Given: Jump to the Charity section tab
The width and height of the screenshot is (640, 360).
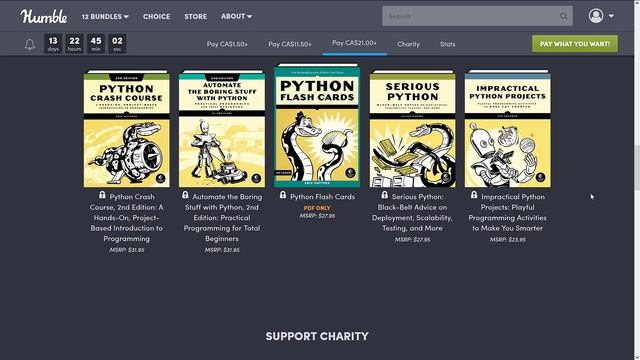Looking at the screenshot, I should click(x=408, y=44).
